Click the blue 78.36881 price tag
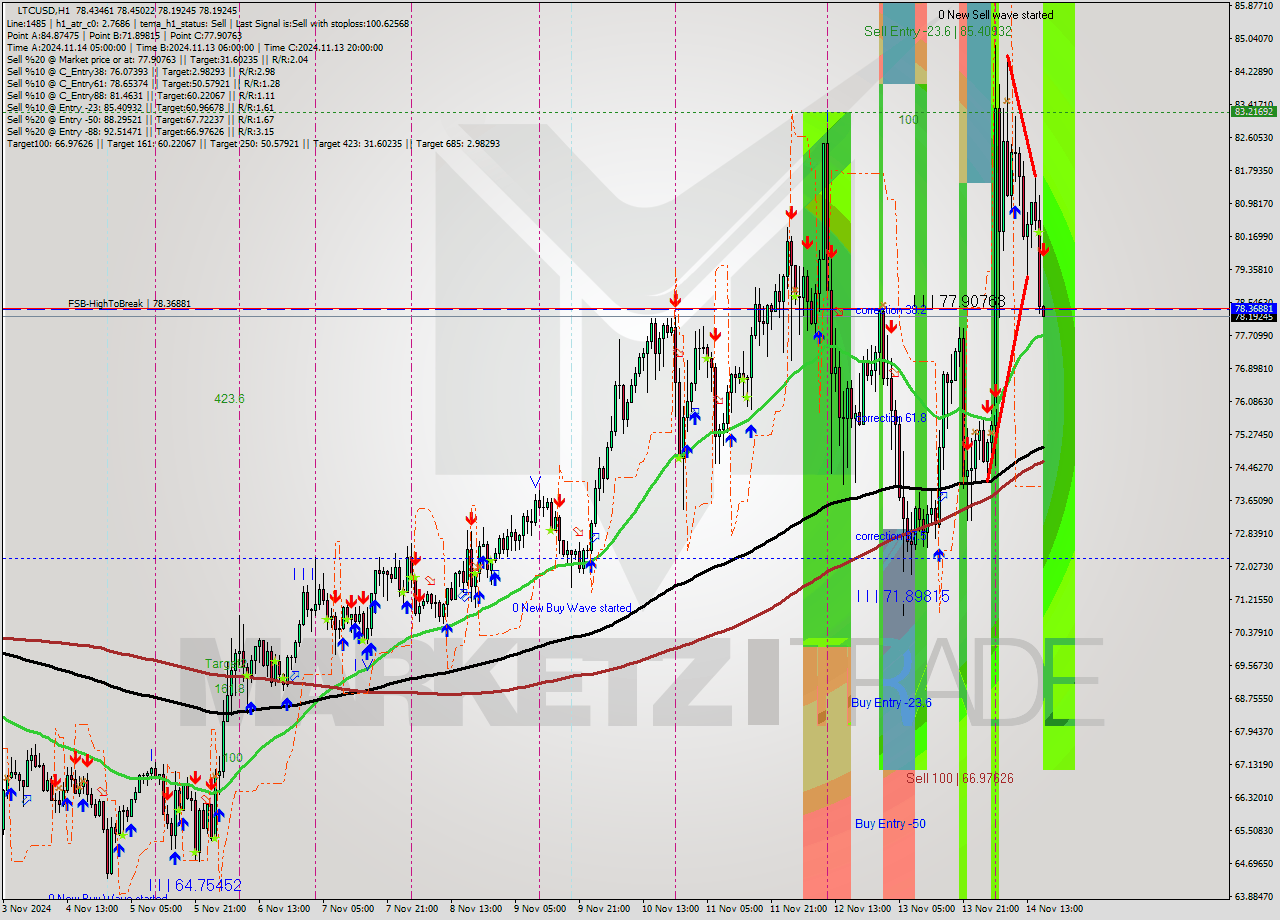Image resolution: width=1280 pixels, height=920 pixels. pyautogui.click(x=1254, y=309)
